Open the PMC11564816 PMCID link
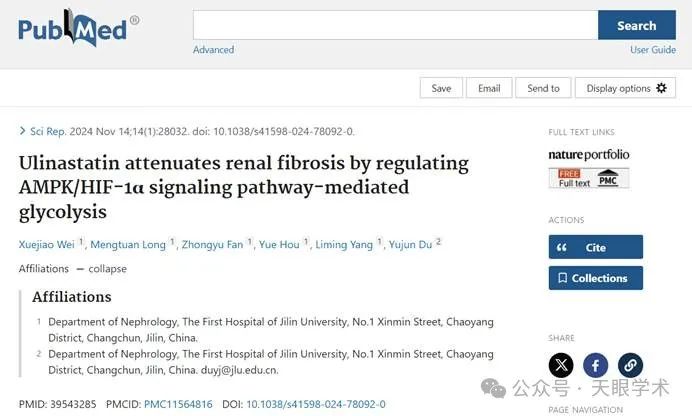 point(178,404)
